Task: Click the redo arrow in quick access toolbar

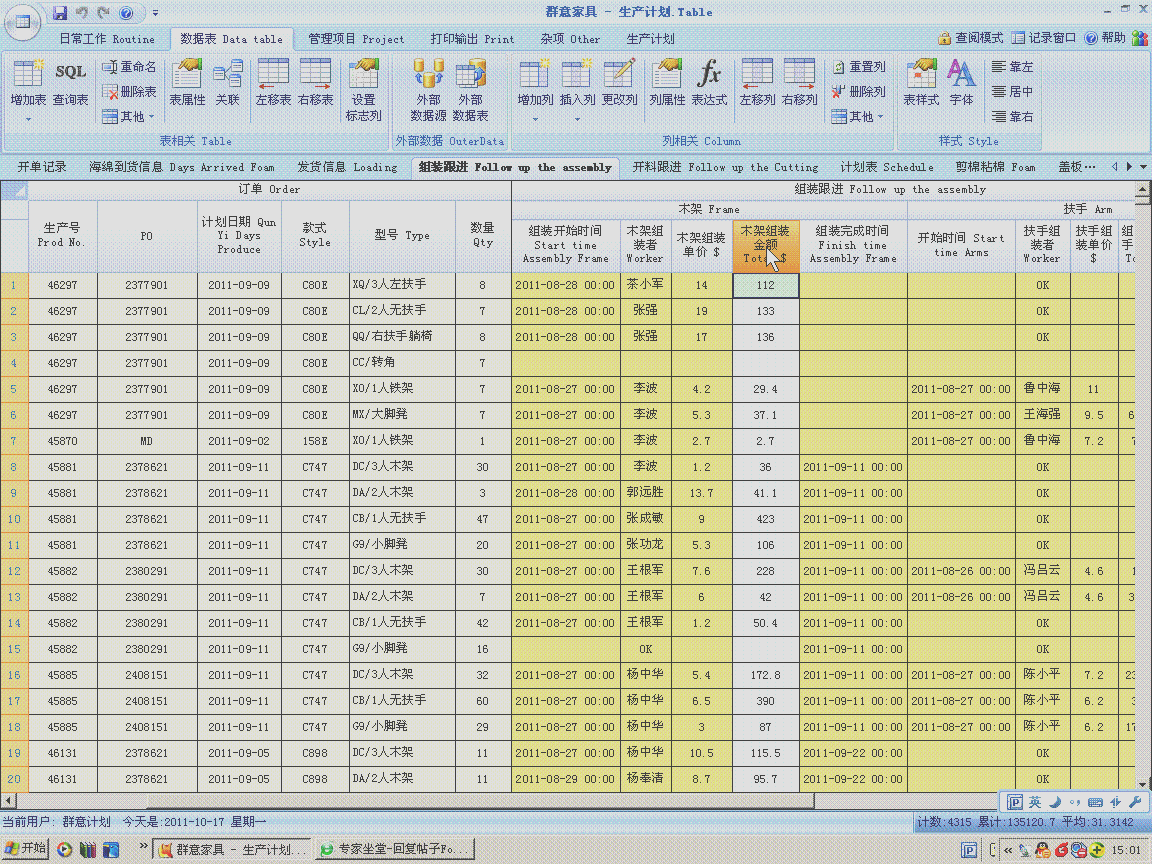Action: (x=104, y=12)
